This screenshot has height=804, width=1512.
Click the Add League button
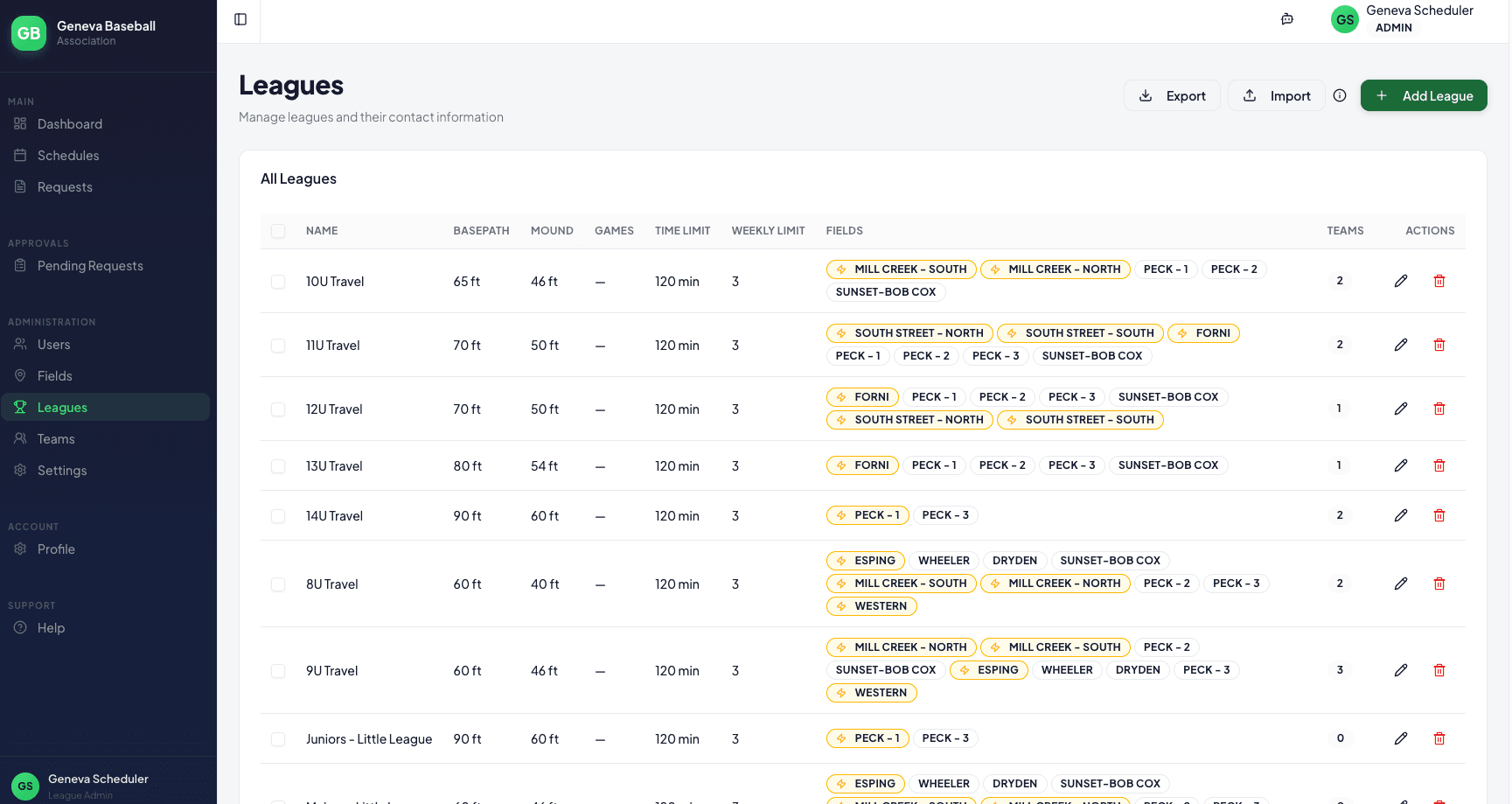[1424, 95]
